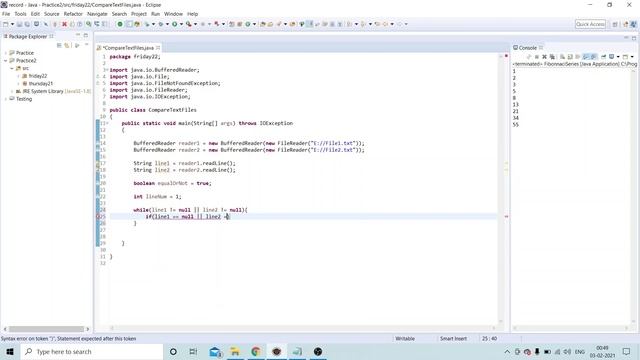Click the Save icon in toolbar

[x=19, y=24]
